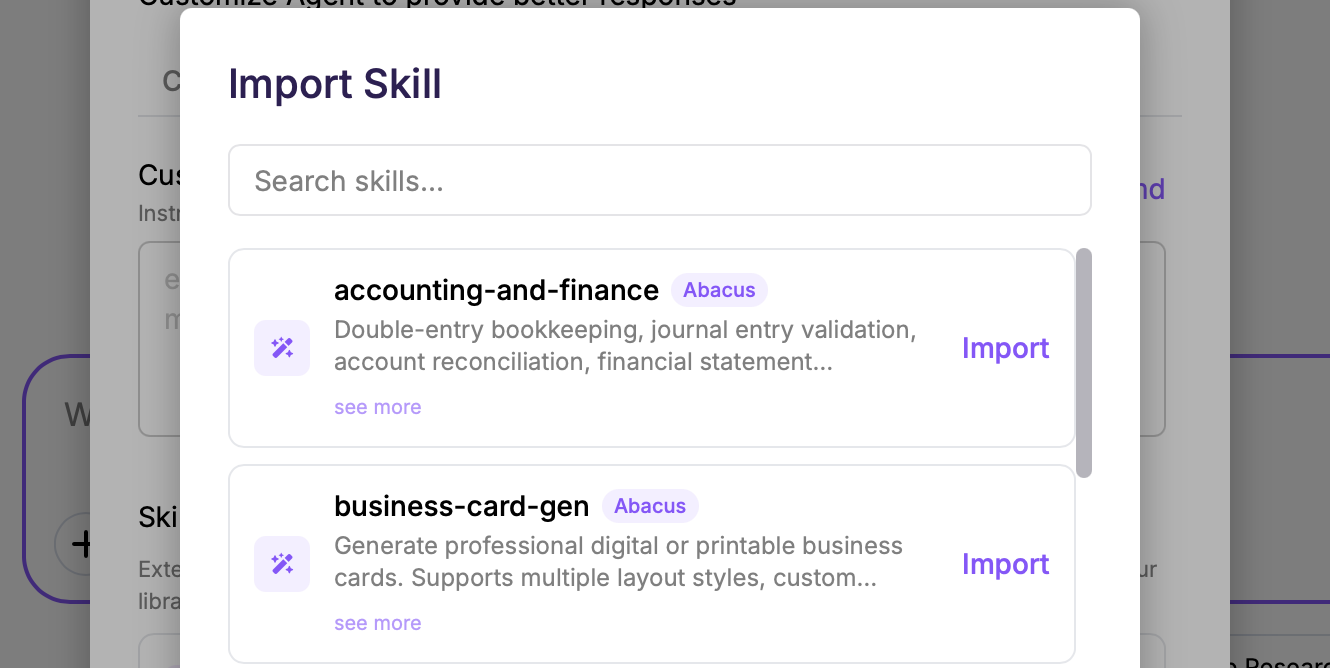Click the accounting-and-finance magic wand icon
This screenshot has width=1330, height=668.
pyautogui.click(x=282, y=348)
